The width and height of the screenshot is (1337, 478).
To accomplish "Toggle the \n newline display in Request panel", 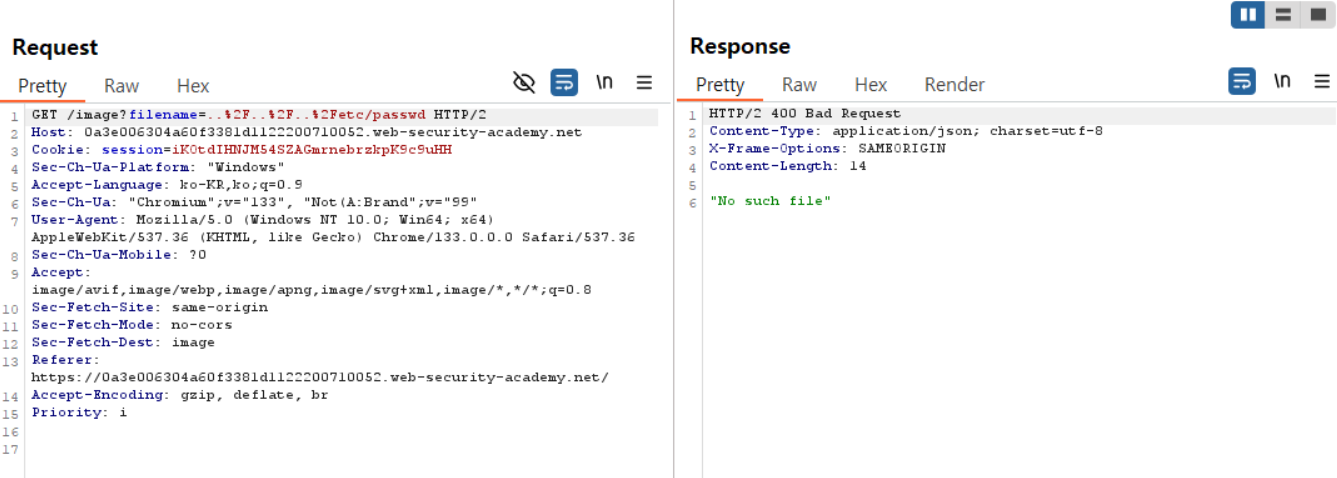I will (604, 82).
